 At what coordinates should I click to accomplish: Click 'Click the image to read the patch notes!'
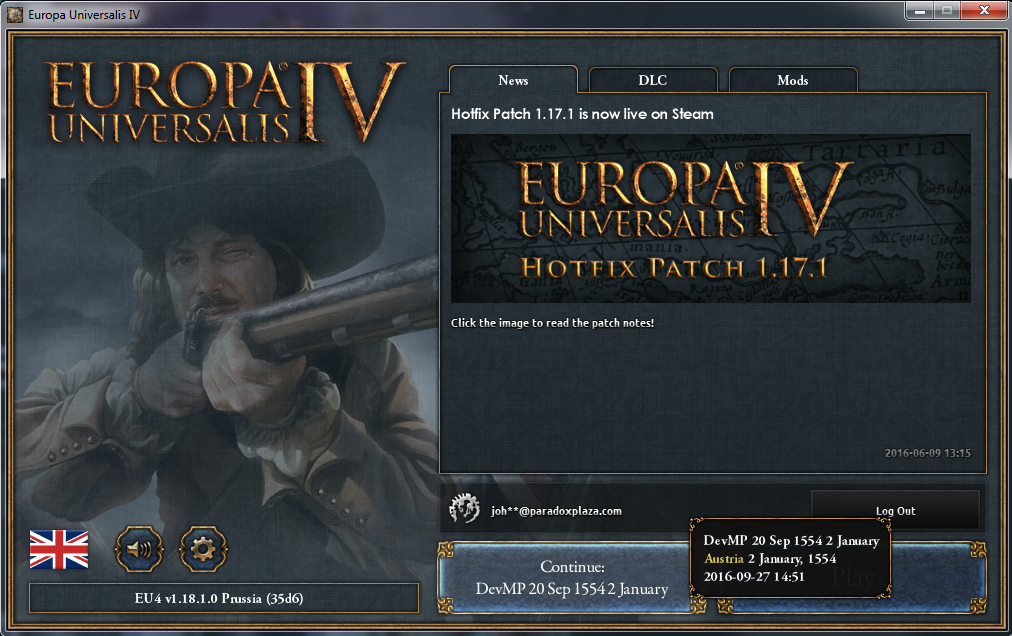552,323
